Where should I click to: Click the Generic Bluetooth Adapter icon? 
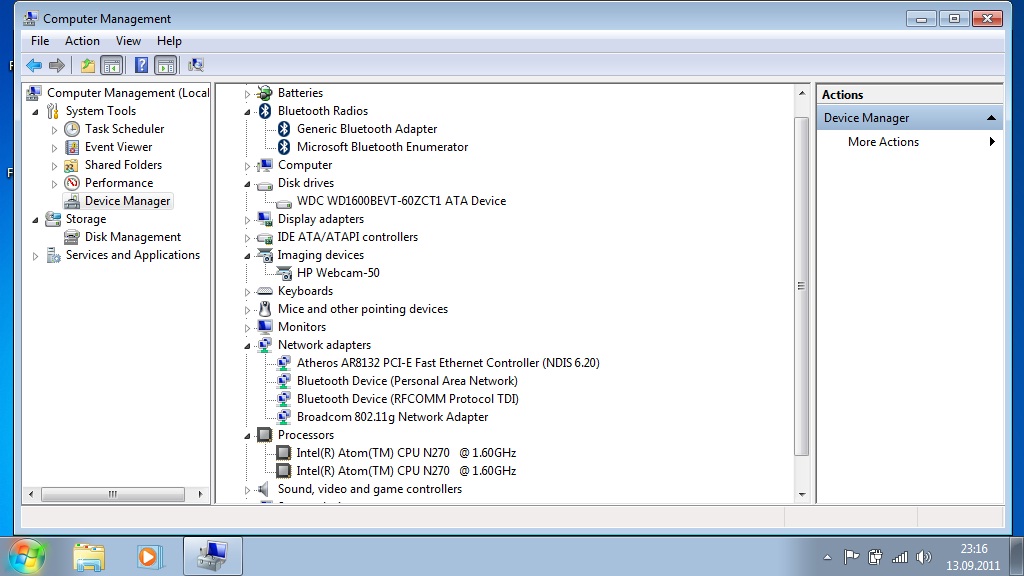[x=284, y=129]
